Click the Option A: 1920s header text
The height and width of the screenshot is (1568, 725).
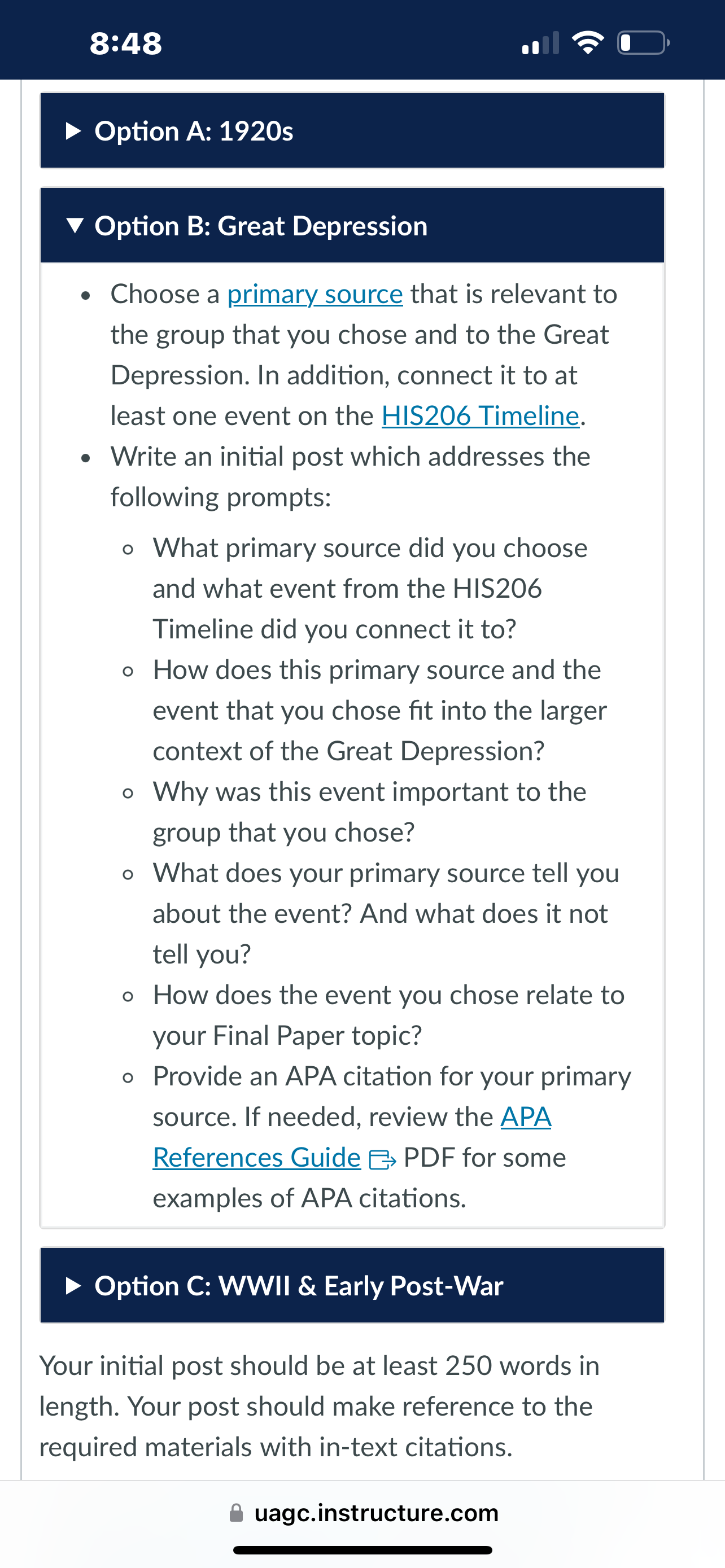pyautogui.click(x=194, y=131)
